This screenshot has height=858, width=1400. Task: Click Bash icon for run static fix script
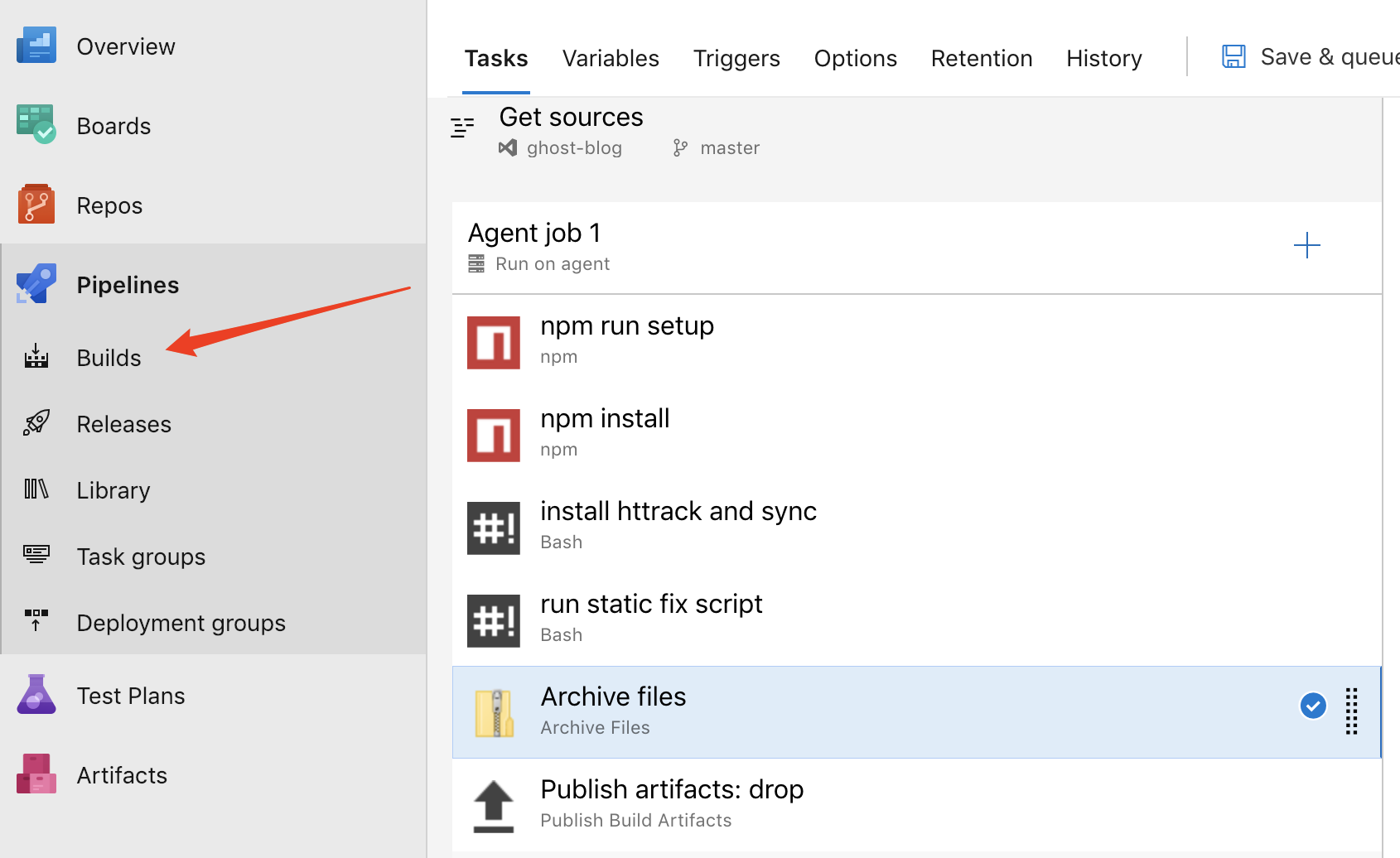(x=494, y=621)
